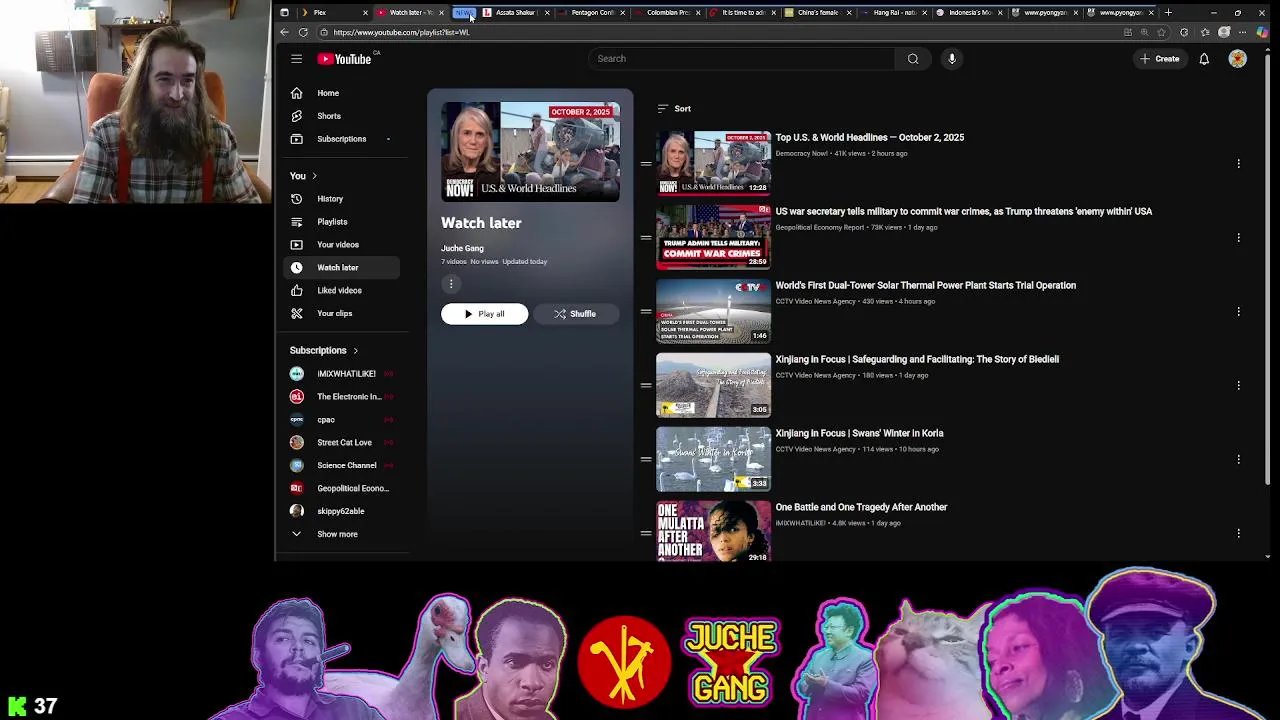This screenshot has width=1280, height=720.
Task: Open Playlists in the sidebar
Action: [340, 222]
